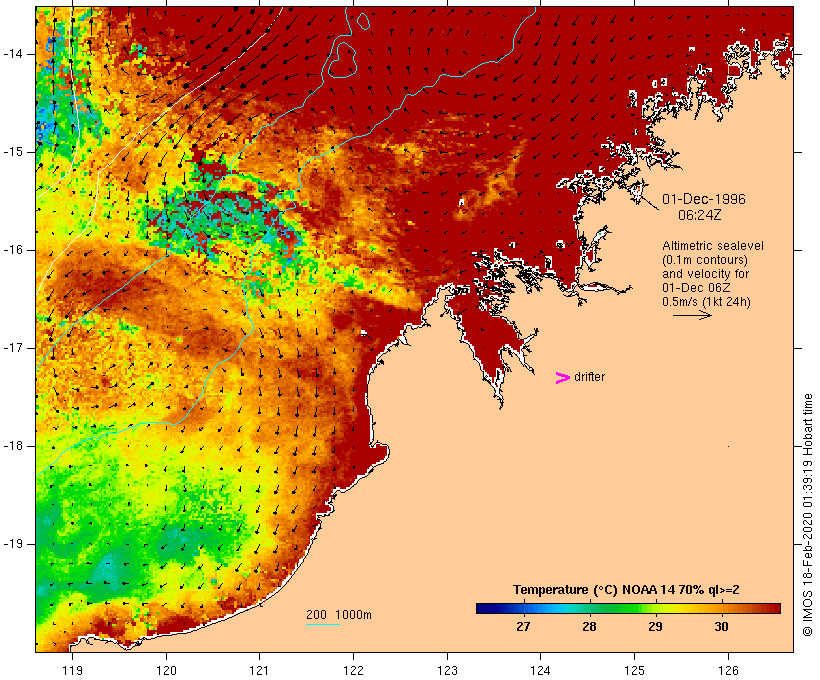Viewport: 820px width, 680px height.
Task: Click latitude axis label '-19'
Action: click(x=12, y=544)
